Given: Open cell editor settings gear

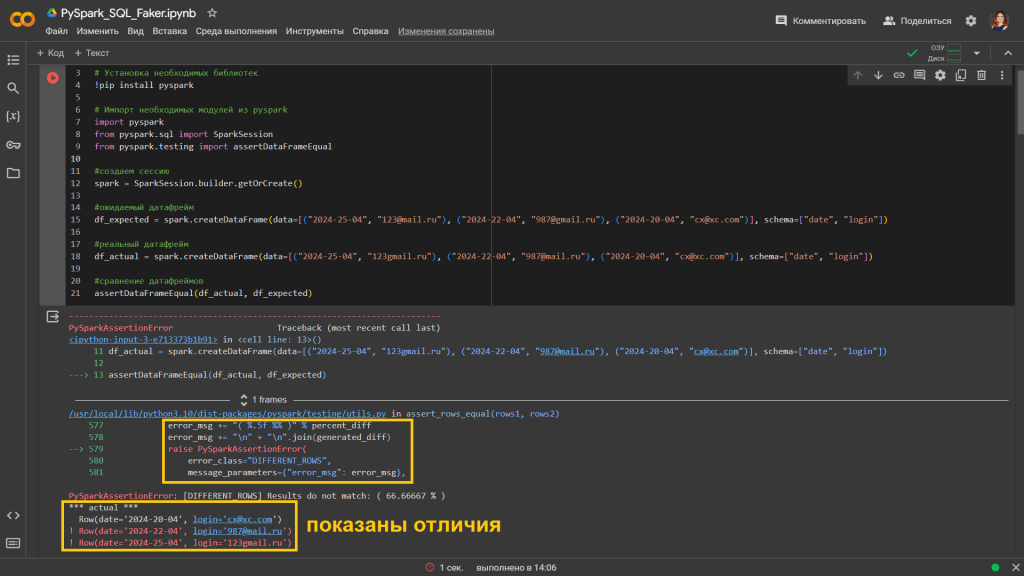Looking at the screenshot, I should 940,76.
